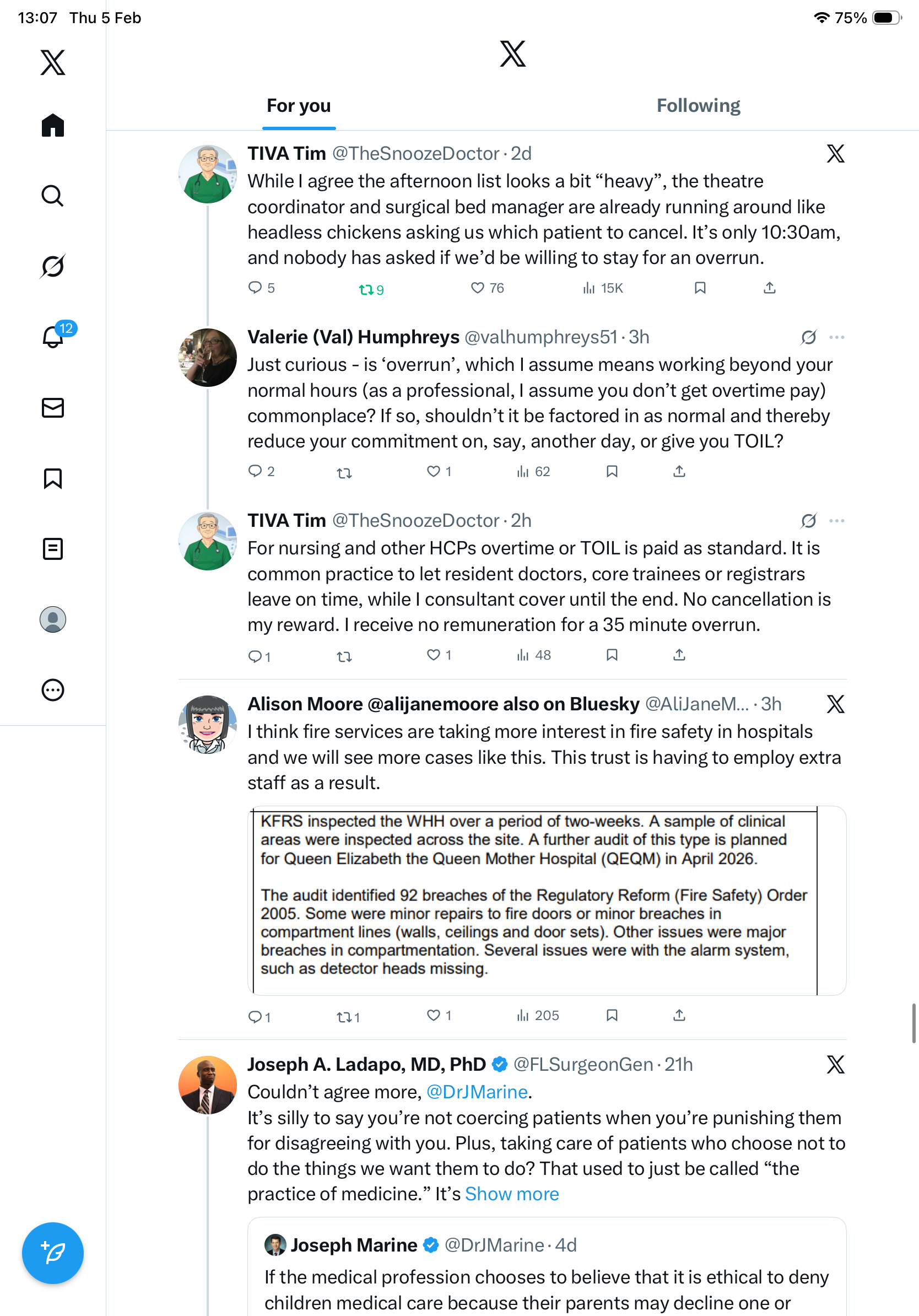Open Lists icon in sidebar
The width and height of the screenshot is (919, 1316).
[x=53, y=548]
